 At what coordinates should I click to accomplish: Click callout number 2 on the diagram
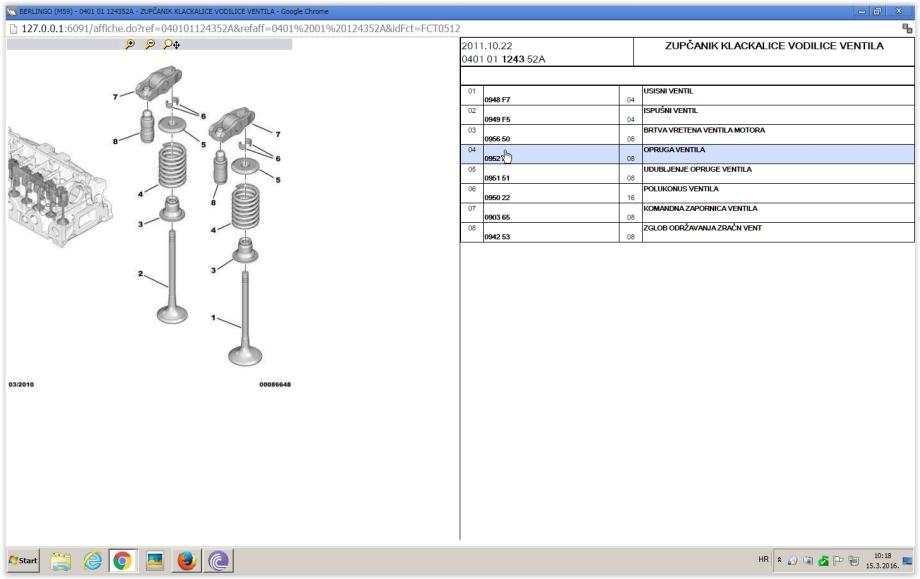140,273
